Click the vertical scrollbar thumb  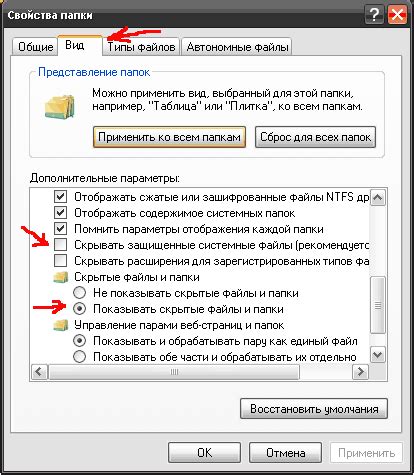point(378,305)
